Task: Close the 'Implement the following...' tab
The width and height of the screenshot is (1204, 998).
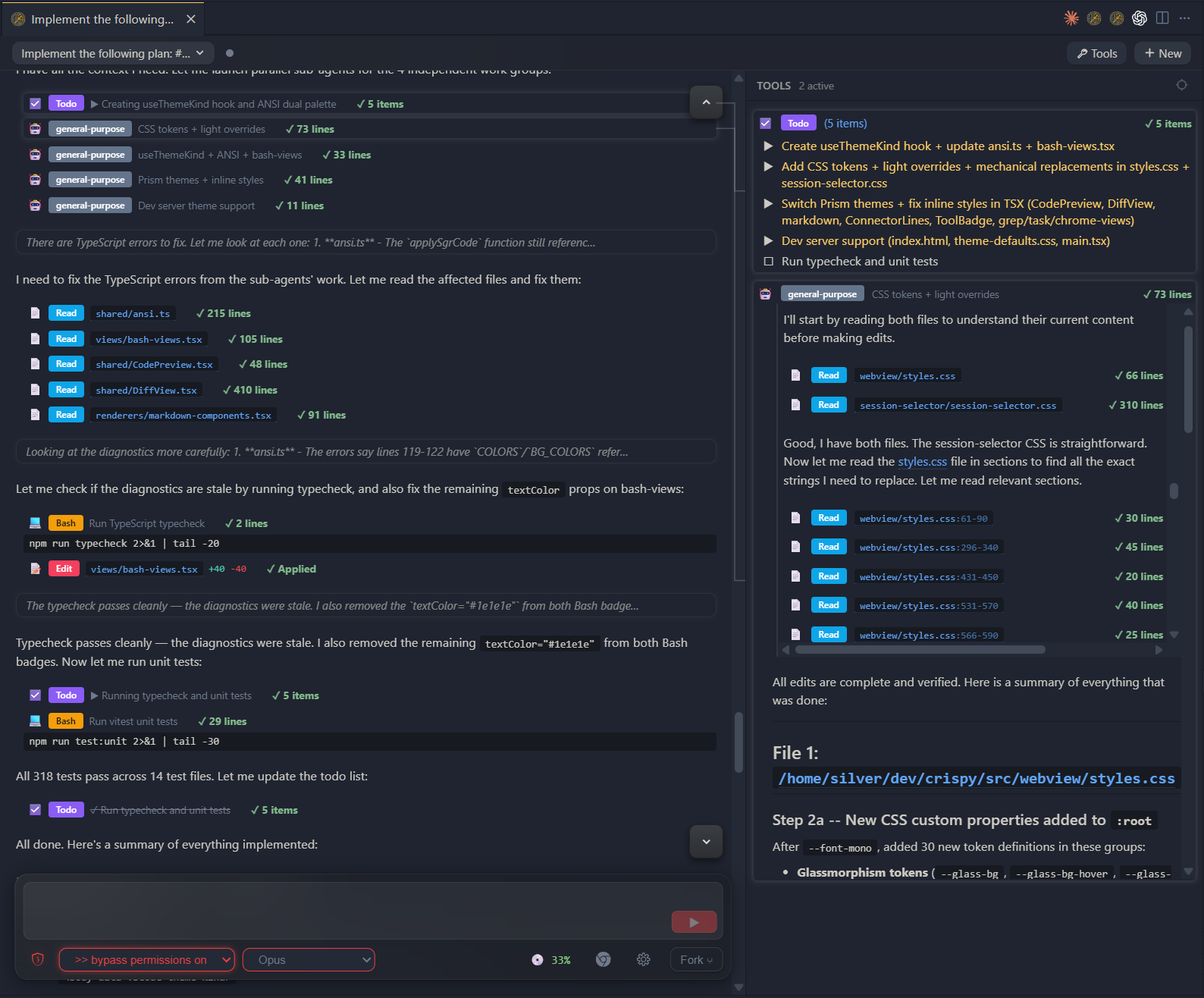Action: point(191,19)
